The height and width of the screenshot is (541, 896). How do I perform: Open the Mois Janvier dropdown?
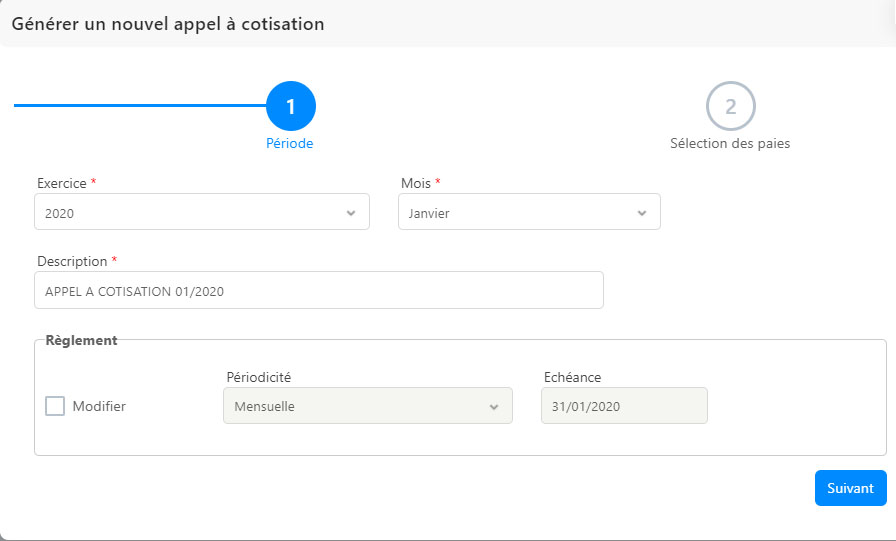[529, 212]
